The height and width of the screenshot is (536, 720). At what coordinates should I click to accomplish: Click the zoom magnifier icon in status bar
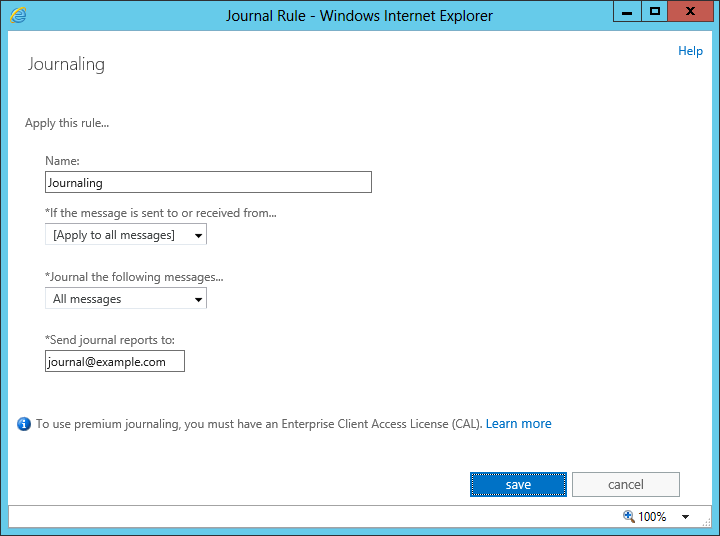click(629, 516)
